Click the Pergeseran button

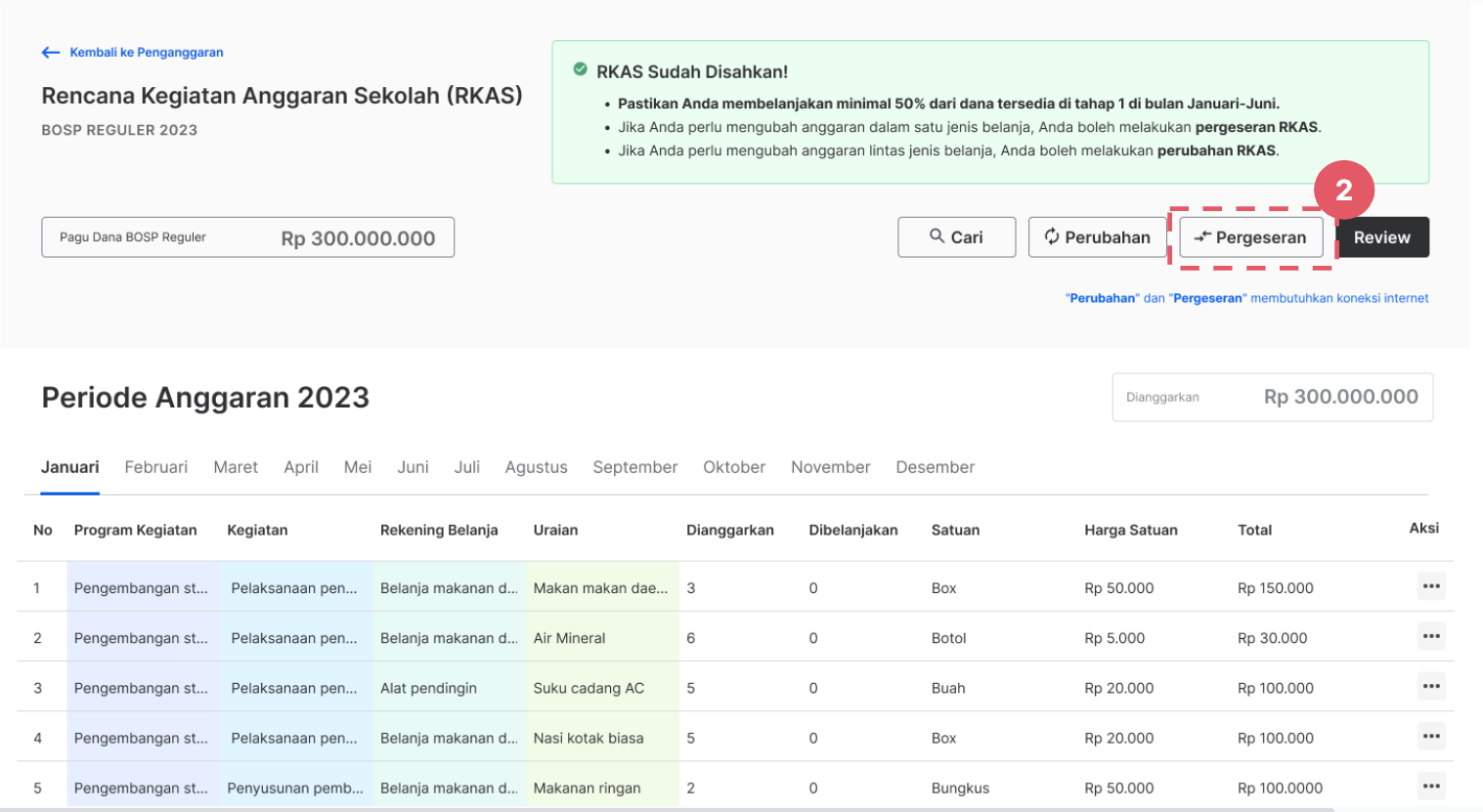pos(1250,237)
